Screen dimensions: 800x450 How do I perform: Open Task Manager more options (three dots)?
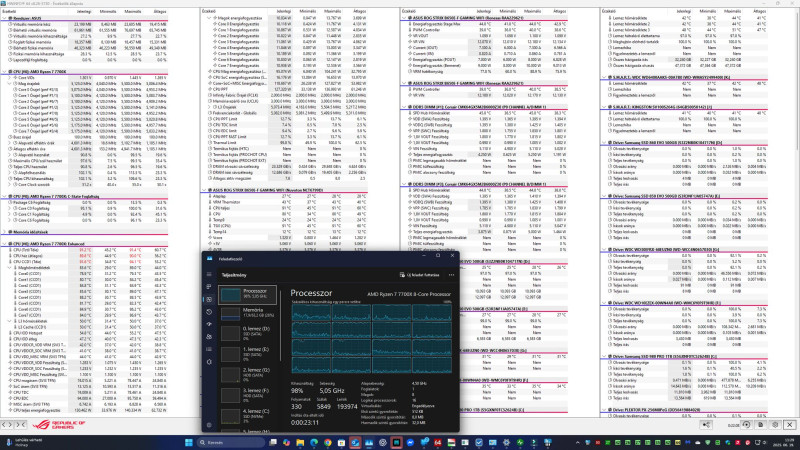tap(451, 275)
